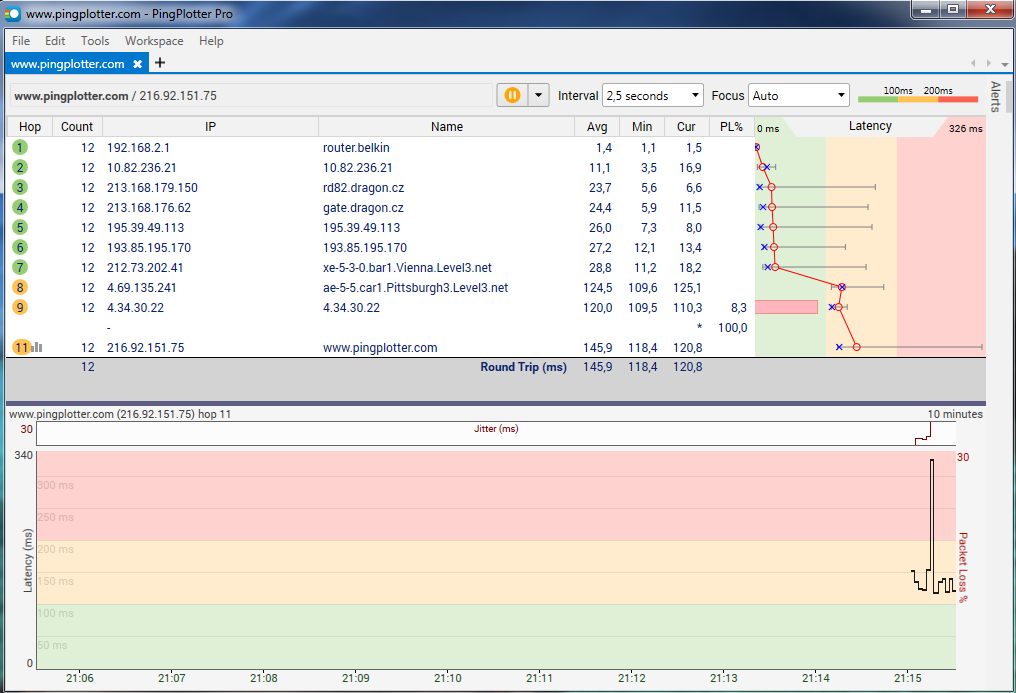Add a new trace tab with the plus icon
The height and width of the screenshot is (693, 1016).
160,63
